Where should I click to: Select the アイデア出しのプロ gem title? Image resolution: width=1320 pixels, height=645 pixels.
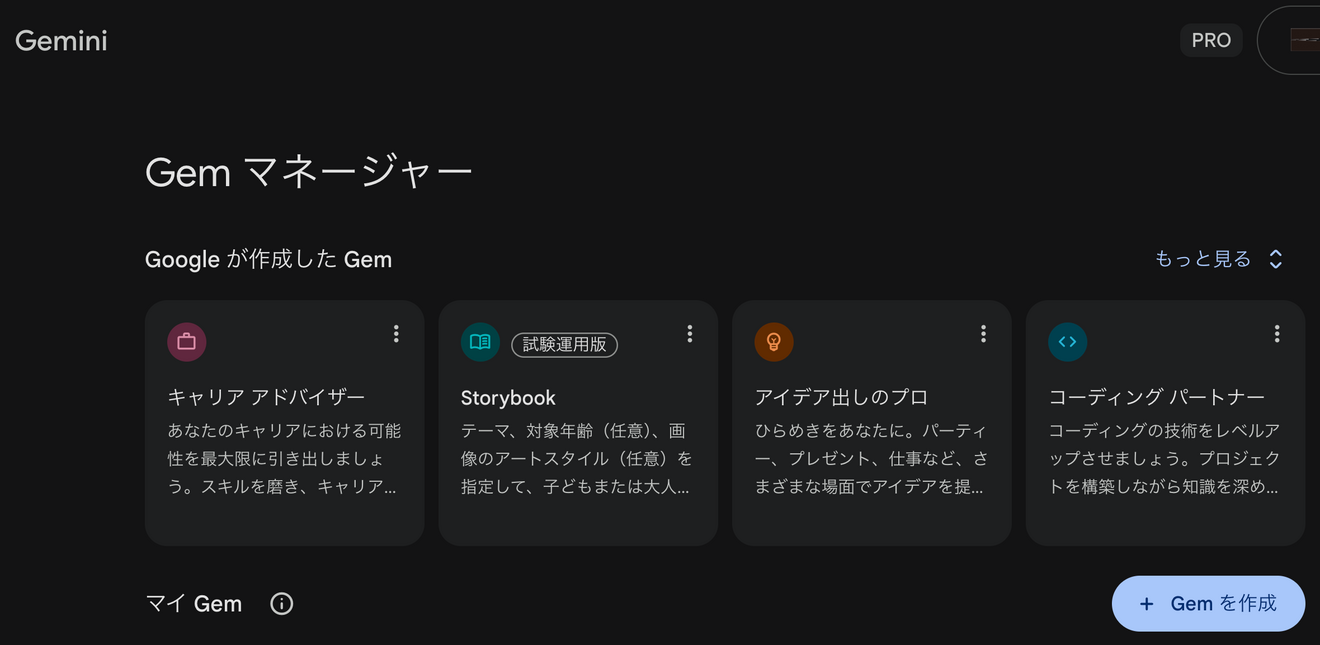pyautogui.click(x=841, y=397)
